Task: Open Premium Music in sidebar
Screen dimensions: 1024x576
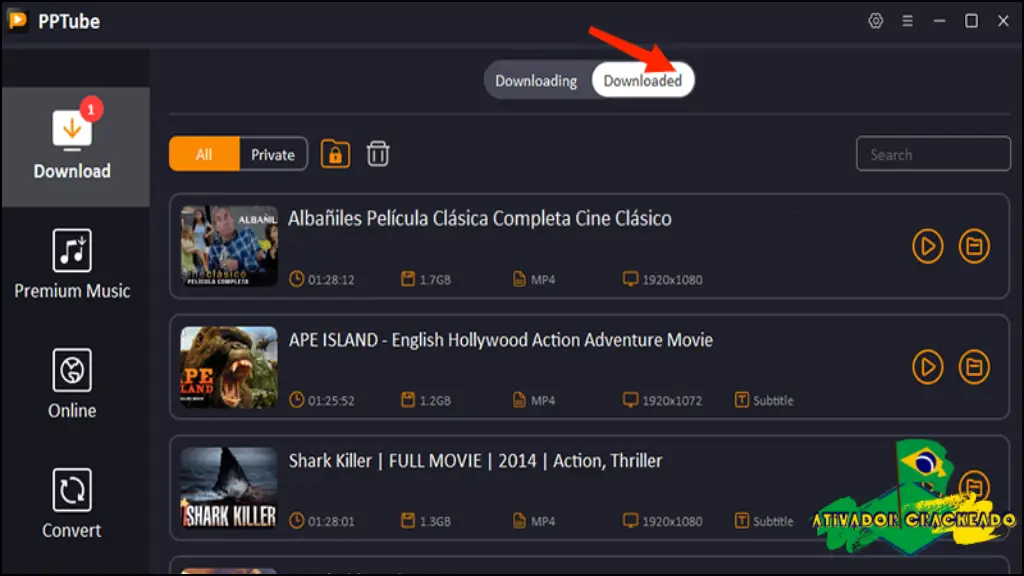Action: point(72,264)
